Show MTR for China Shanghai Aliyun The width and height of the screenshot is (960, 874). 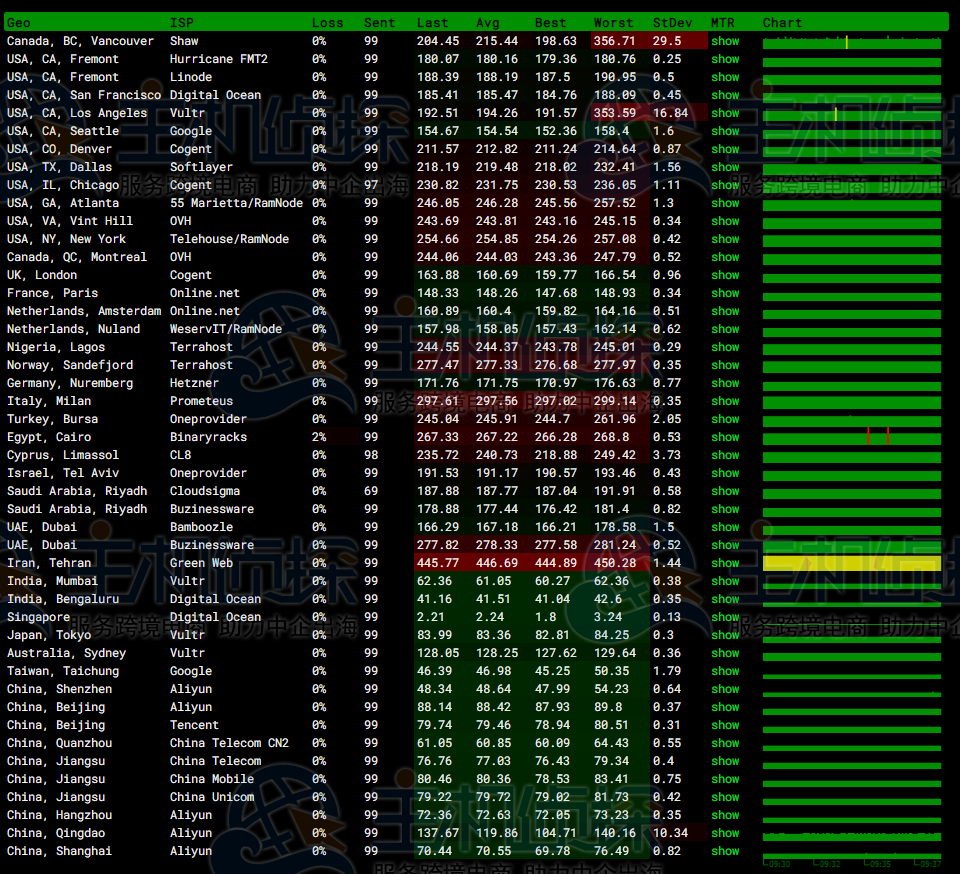(725, 851)
